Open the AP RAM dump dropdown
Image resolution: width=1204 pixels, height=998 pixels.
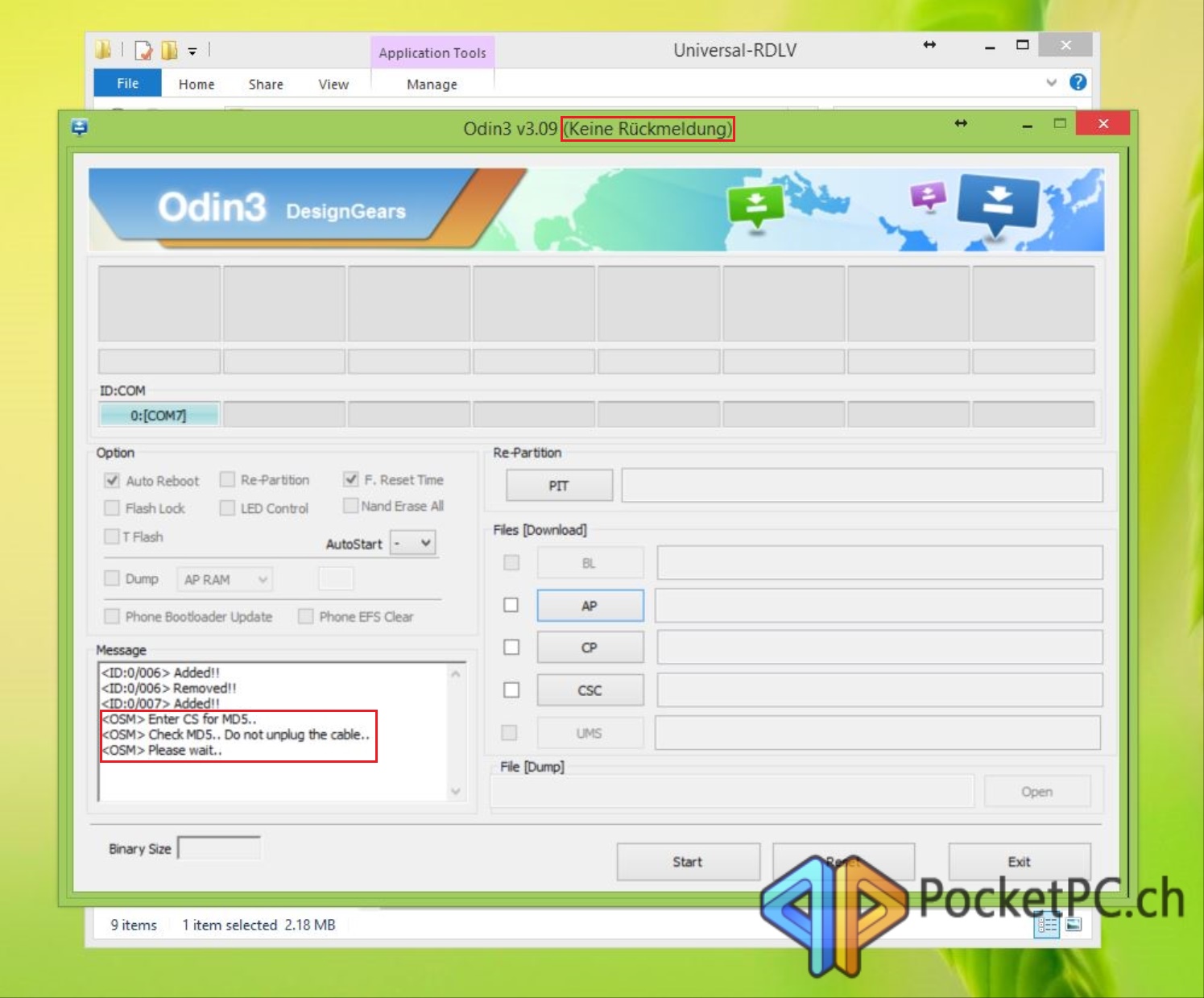point(225,579)
